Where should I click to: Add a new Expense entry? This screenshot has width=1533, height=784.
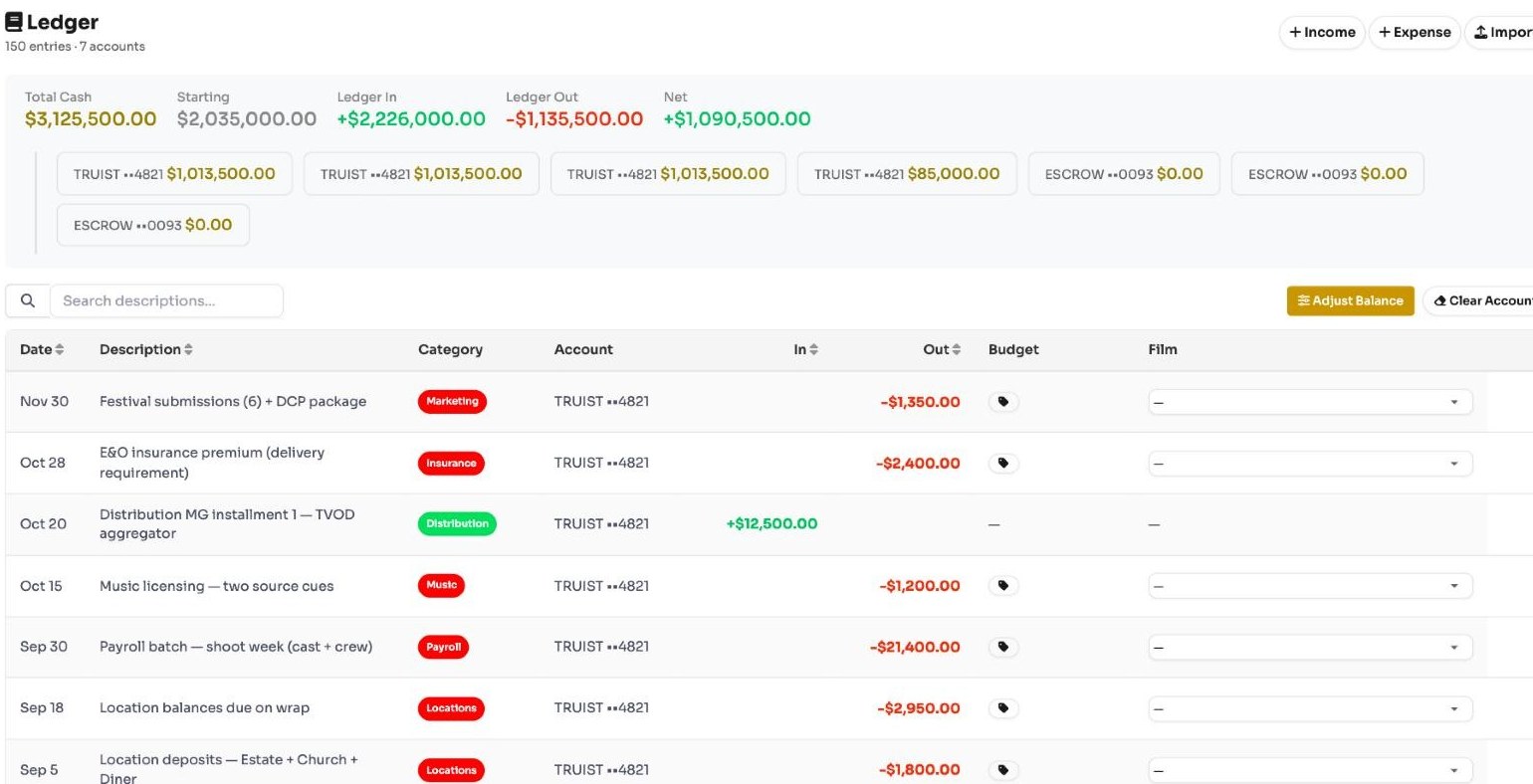pyautogui.click(x=1415, y=32)
